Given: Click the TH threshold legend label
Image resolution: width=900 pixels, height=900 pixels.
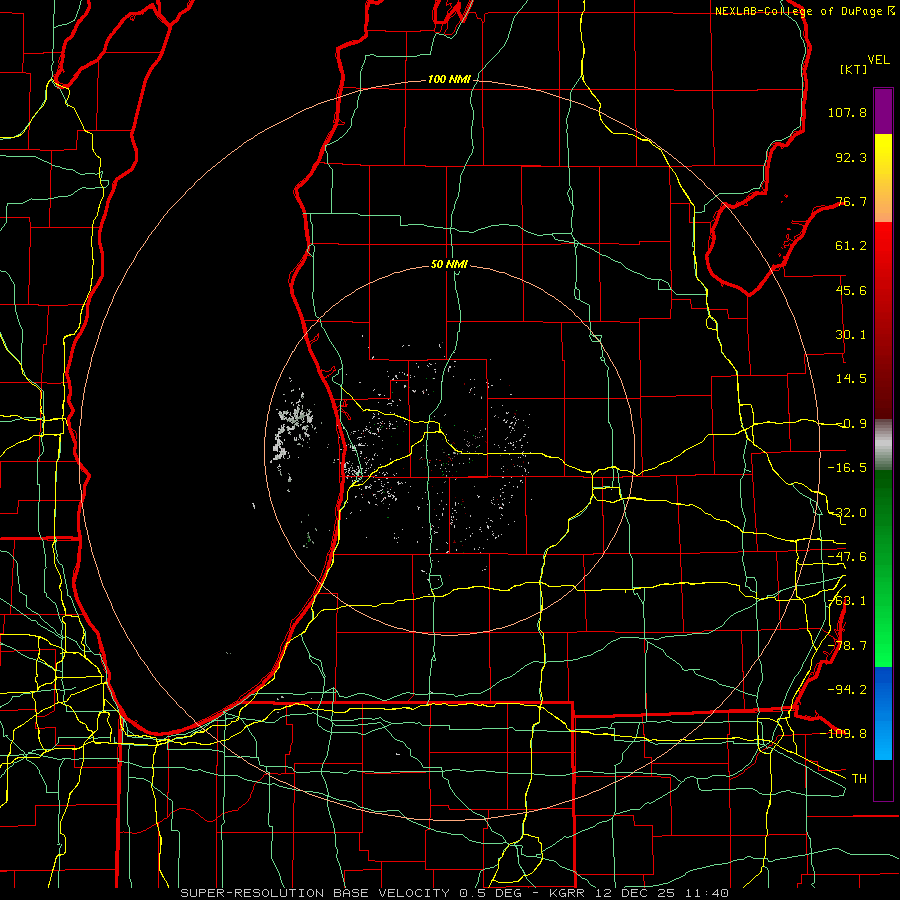Looking at the screenshot, I should pos(859,779).
